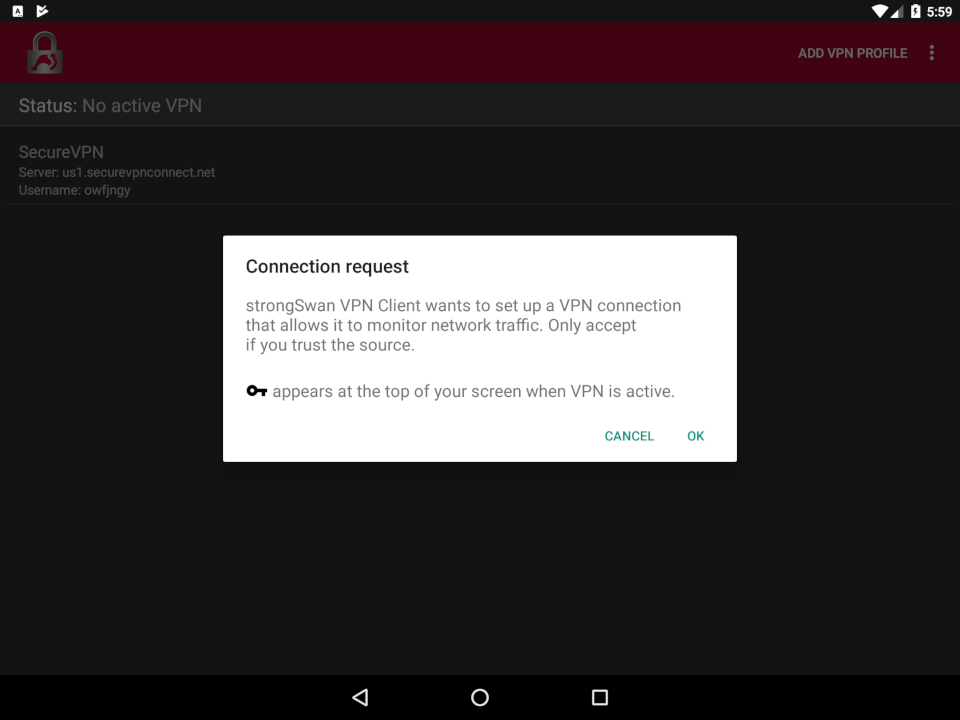Tap the 'Only accept if you trust' warning text
960x720 pixels.
[441, 335]
